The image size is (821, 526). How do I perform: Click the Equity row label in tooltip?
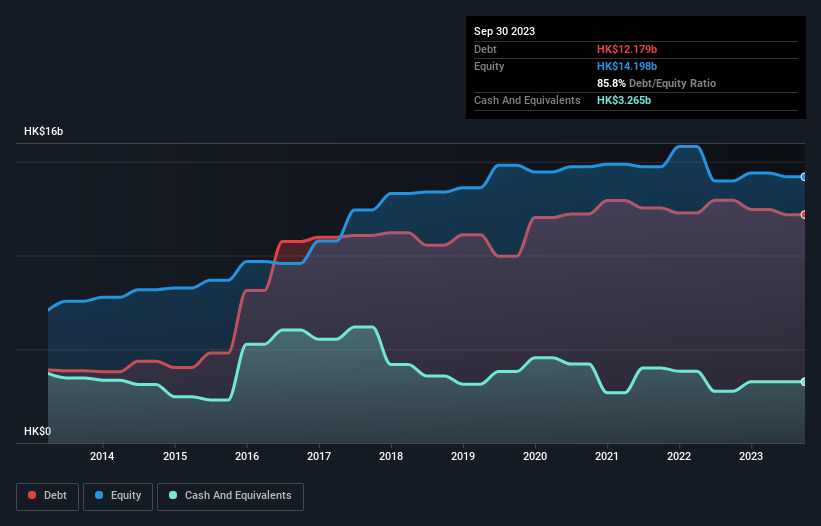(489, 66)
